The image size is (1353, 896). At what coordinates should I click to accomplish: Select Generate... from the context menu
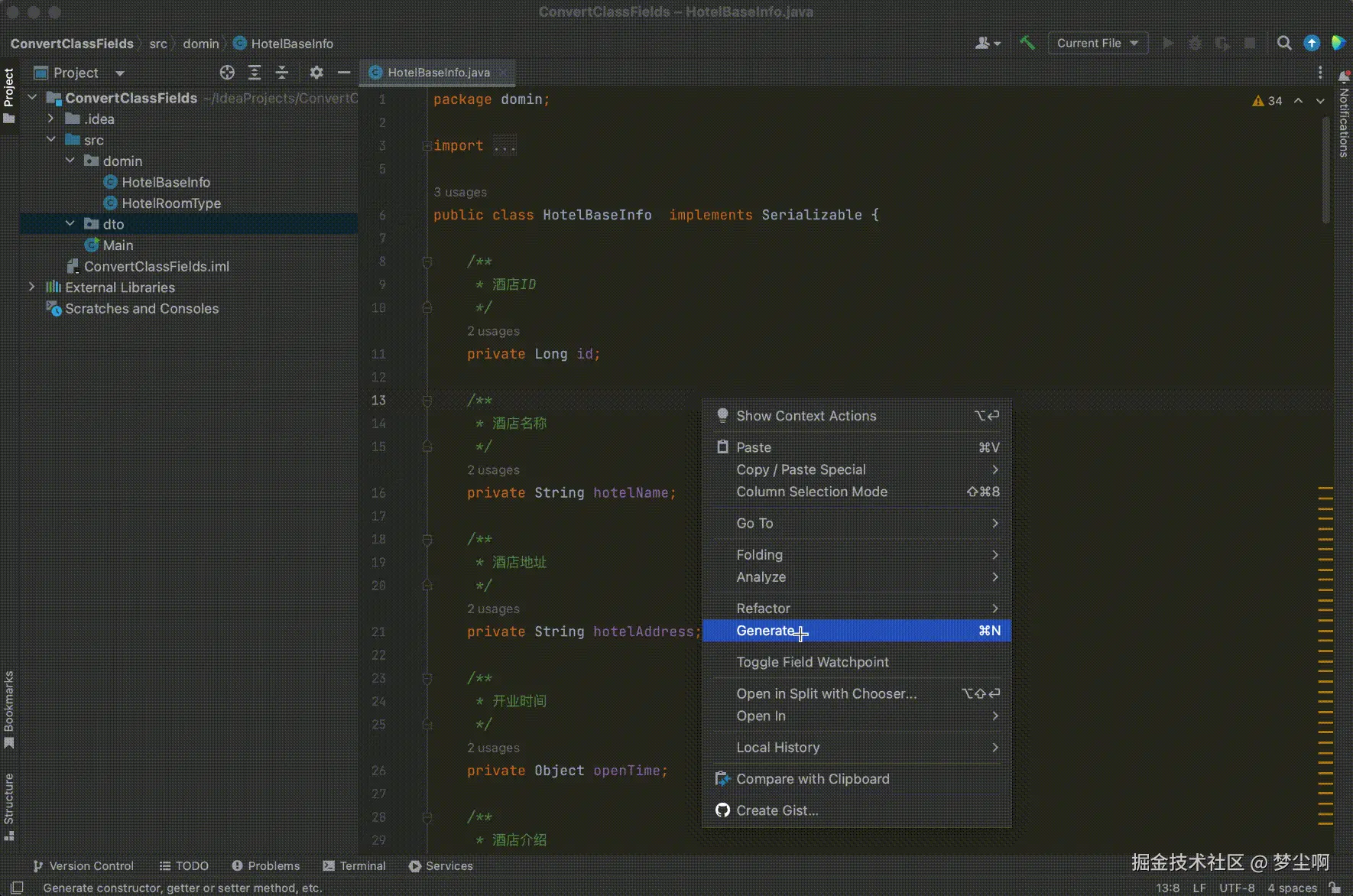click(x=766, y=631)
